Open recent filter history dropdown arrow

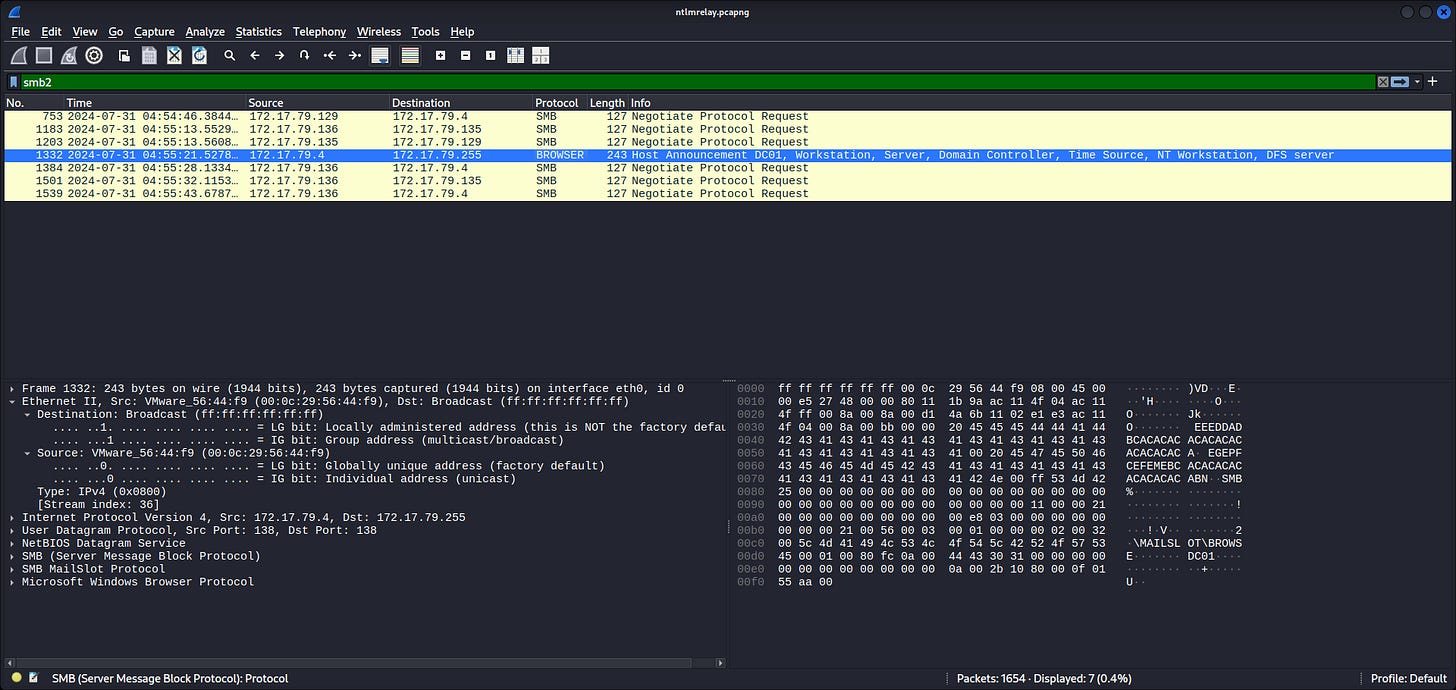coord(1417,82)
